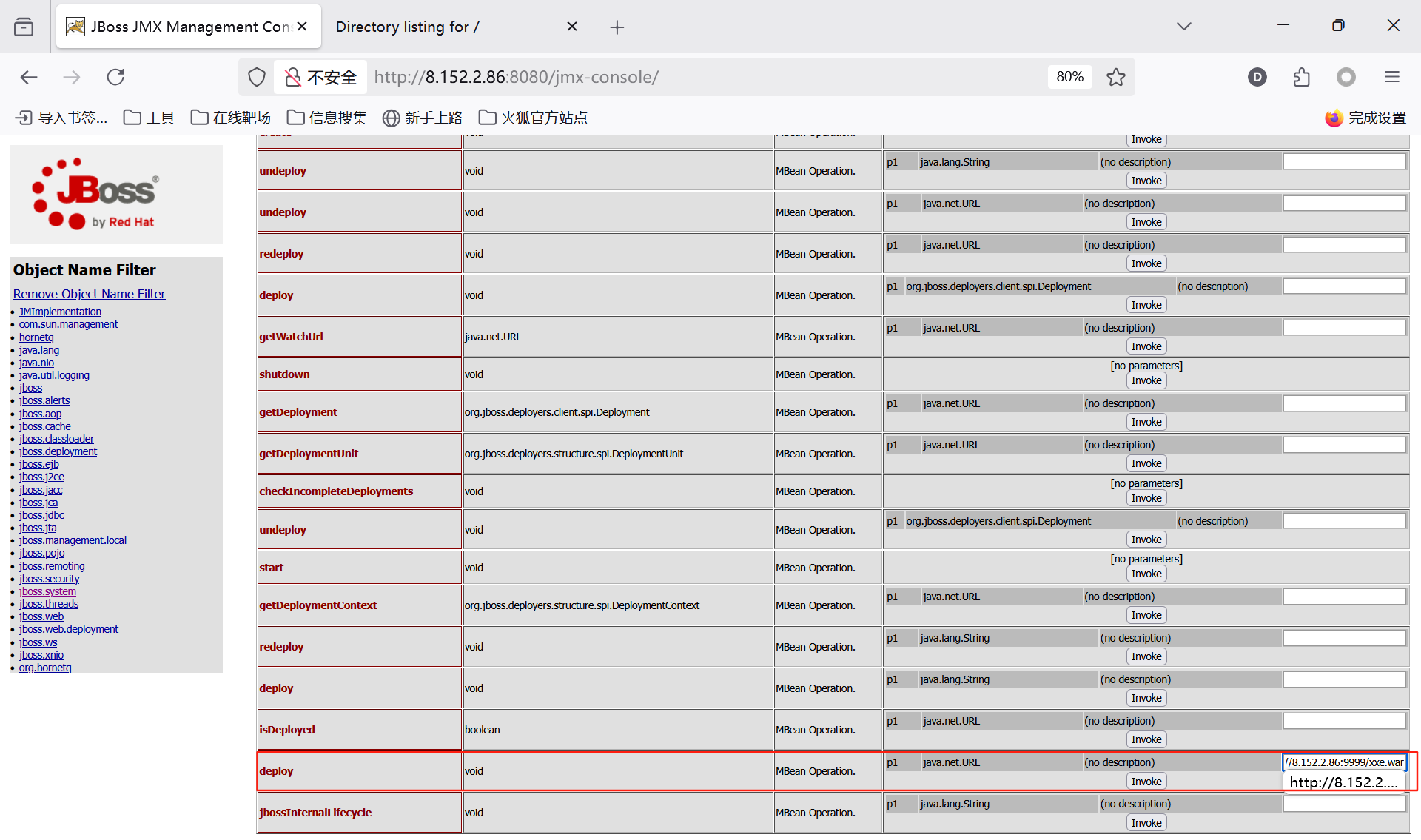Image resolution: width=1421 pixels, height=840 pixels.
Task: Invoke the getWatchUrl operation
Action: pos(1146,346)
